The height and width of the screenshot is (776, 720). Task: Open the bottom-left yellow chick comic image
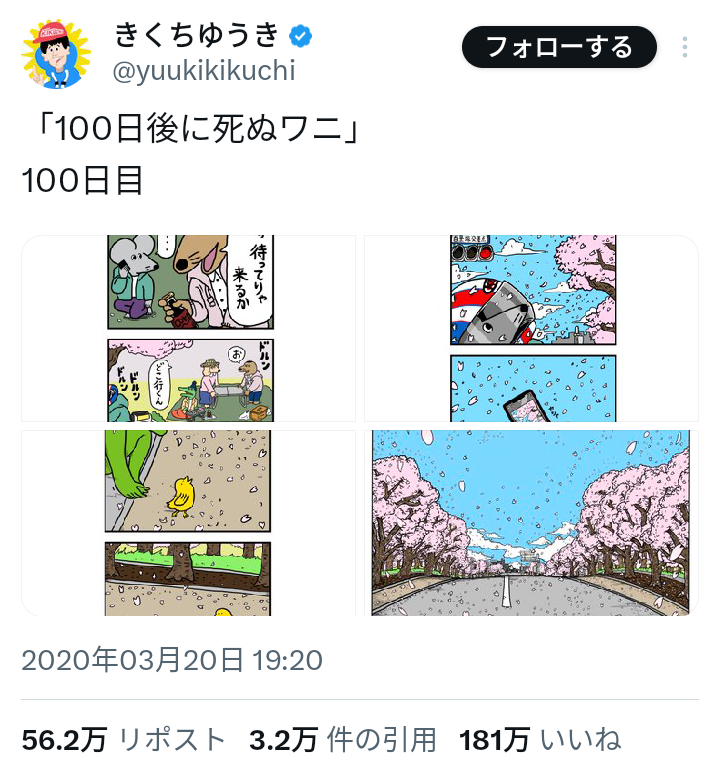pyautogui.click(x=189, y=523)
